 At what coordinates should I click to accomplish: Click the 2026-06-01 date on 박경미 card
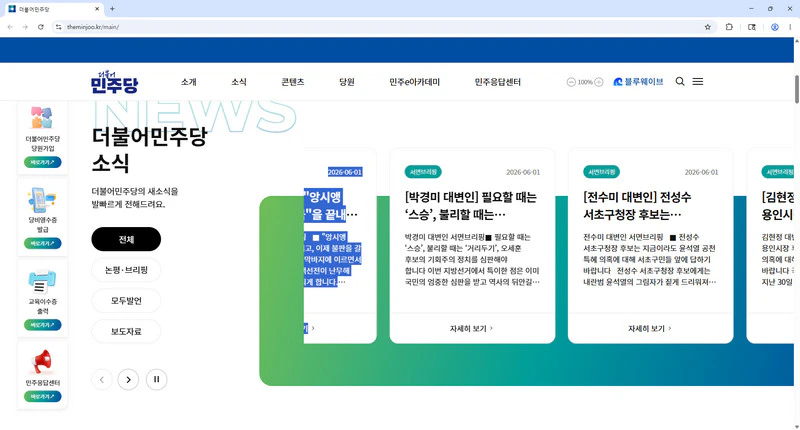[523, 172]
